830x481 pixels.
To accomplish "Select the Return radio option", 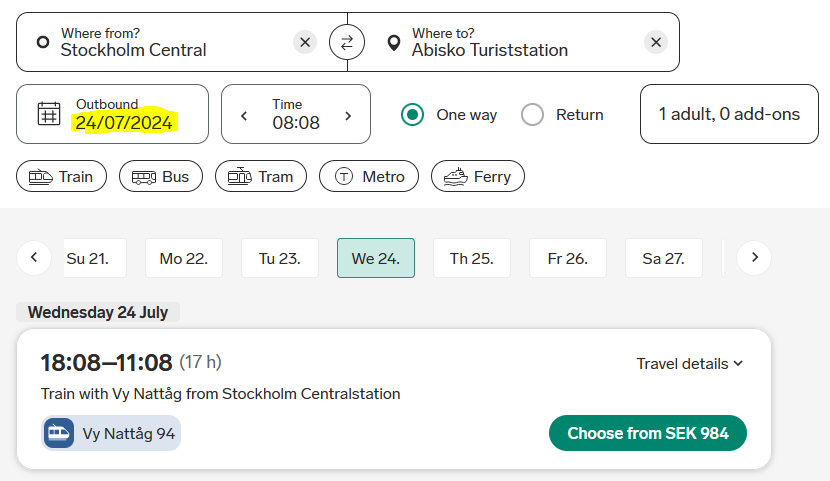I will tap(532, 115).
